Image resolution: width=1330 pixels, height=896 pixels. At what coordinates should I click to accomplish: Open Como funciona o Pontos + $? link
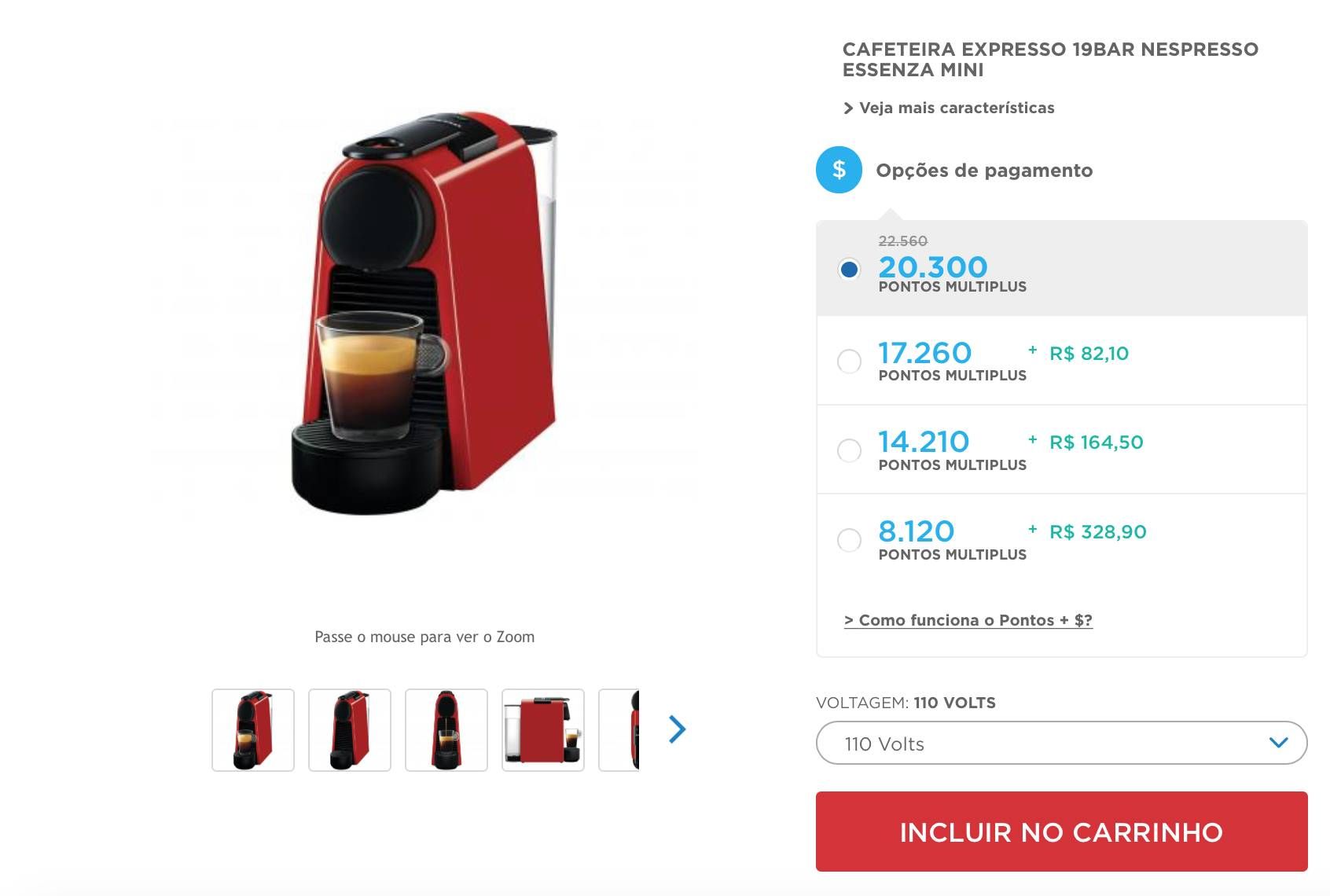click(968, 620)
